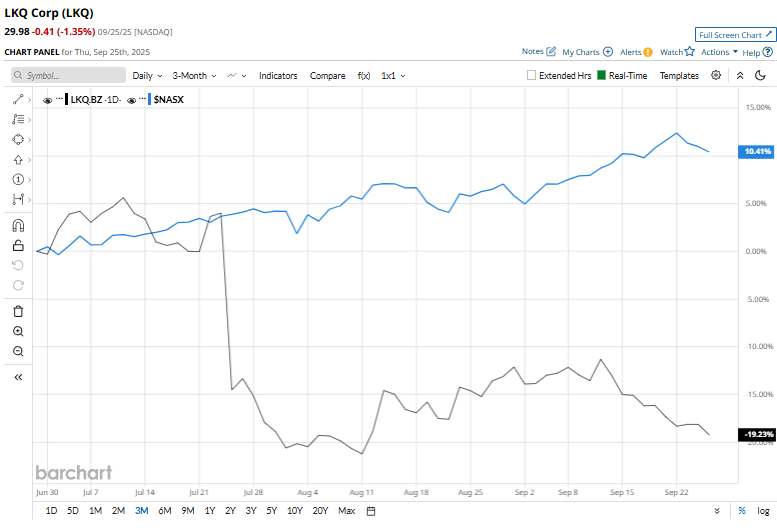The width and height of the screenshot is (777, 528).
Task: Collapse the drawing tools sidebar
Action: coord(18,377)
